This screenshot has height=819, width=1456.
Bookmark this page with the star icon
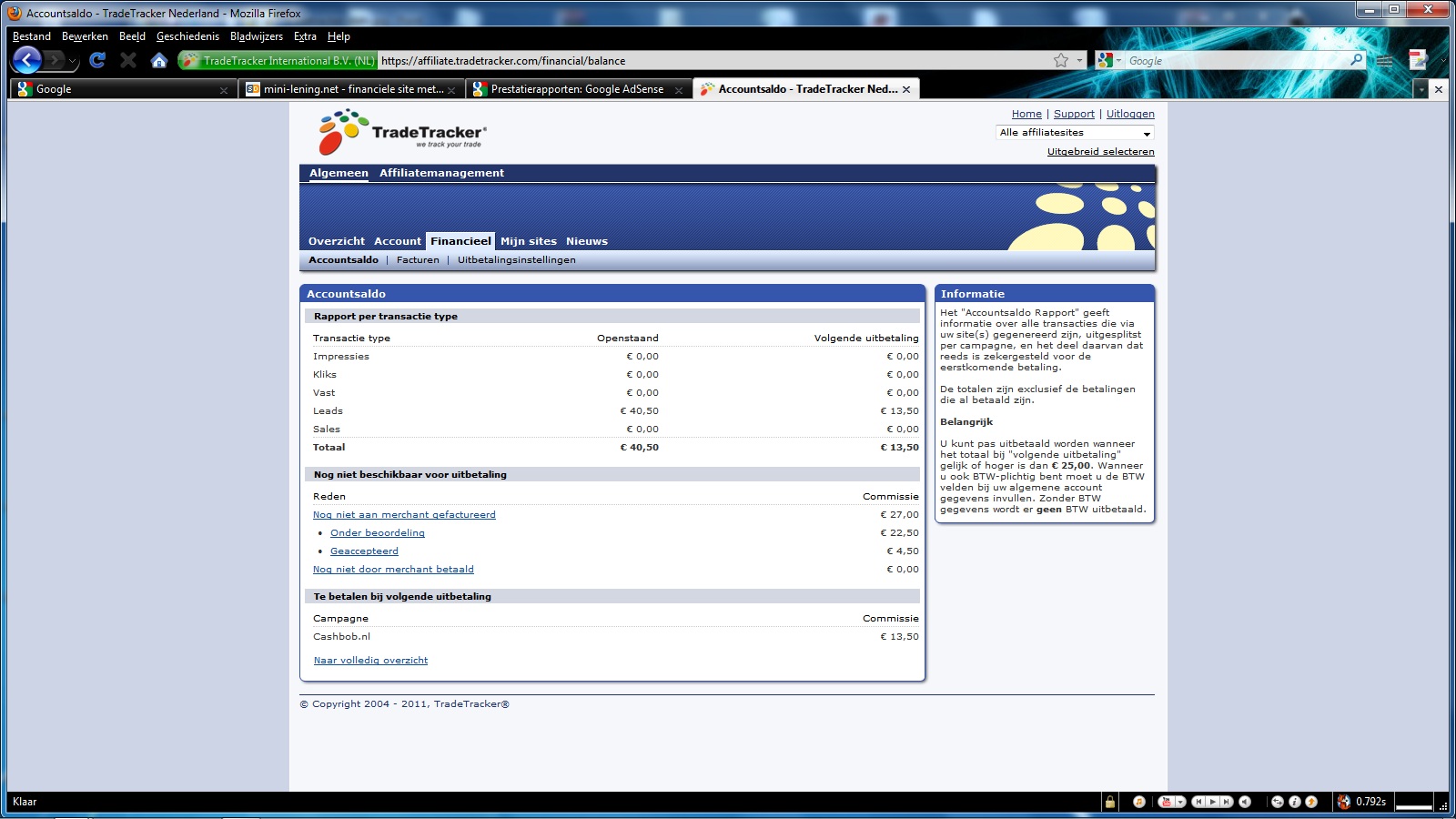[1061, 60]
